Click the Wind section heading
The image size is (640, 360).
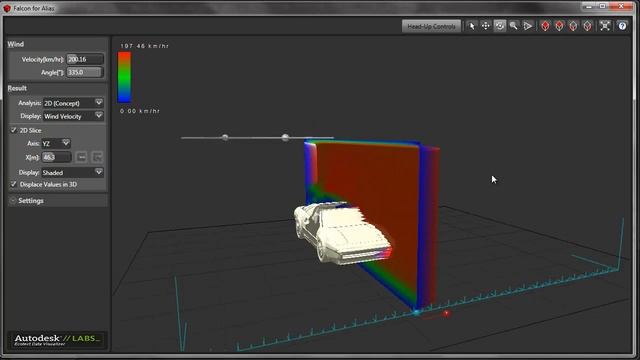coord(16,44)
